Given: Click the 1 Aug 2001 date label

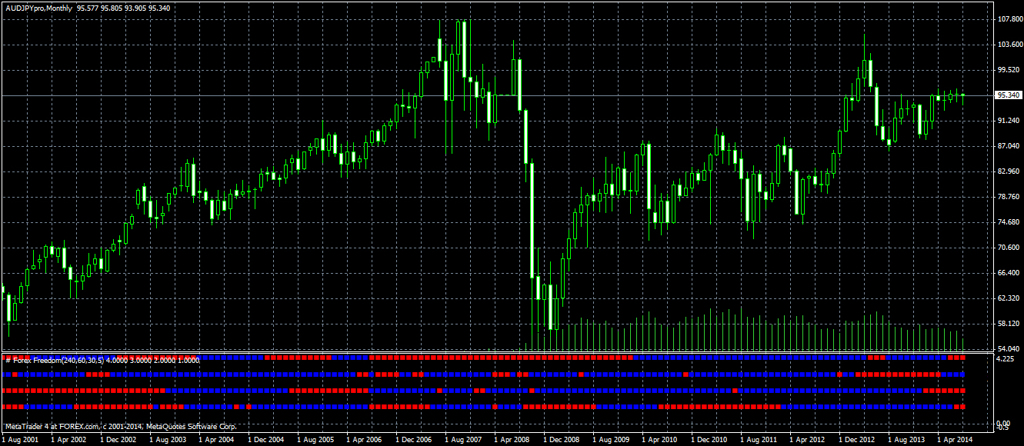Looking at the screenshot, I should tap(20, 439).
